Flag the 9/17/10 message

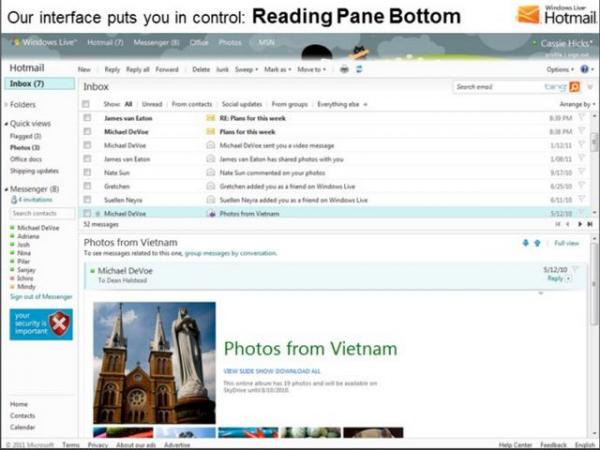pos(582,172)
